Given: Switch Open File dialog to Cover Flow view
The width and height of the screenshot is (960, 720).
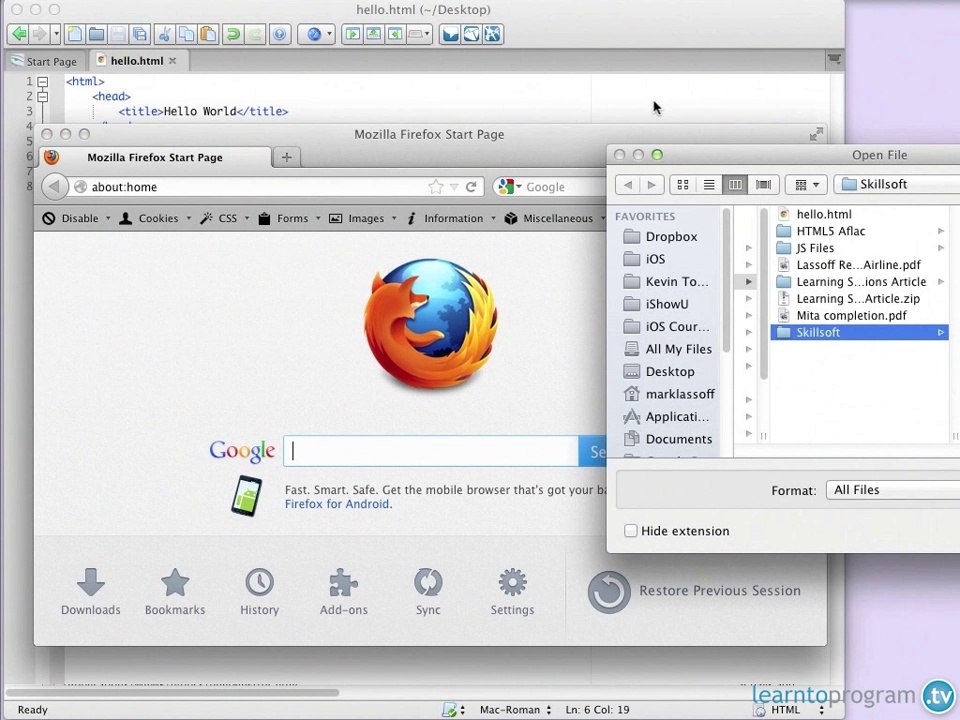Looking at the screenshot, I should 763,184.
